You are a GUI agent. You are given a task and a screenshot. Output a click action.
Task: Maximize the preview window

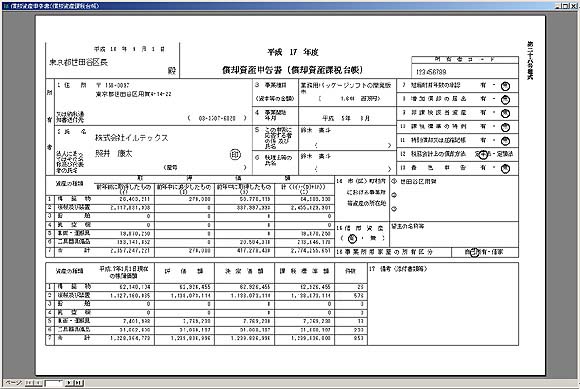pyautogui.click(x=566, y=6)
